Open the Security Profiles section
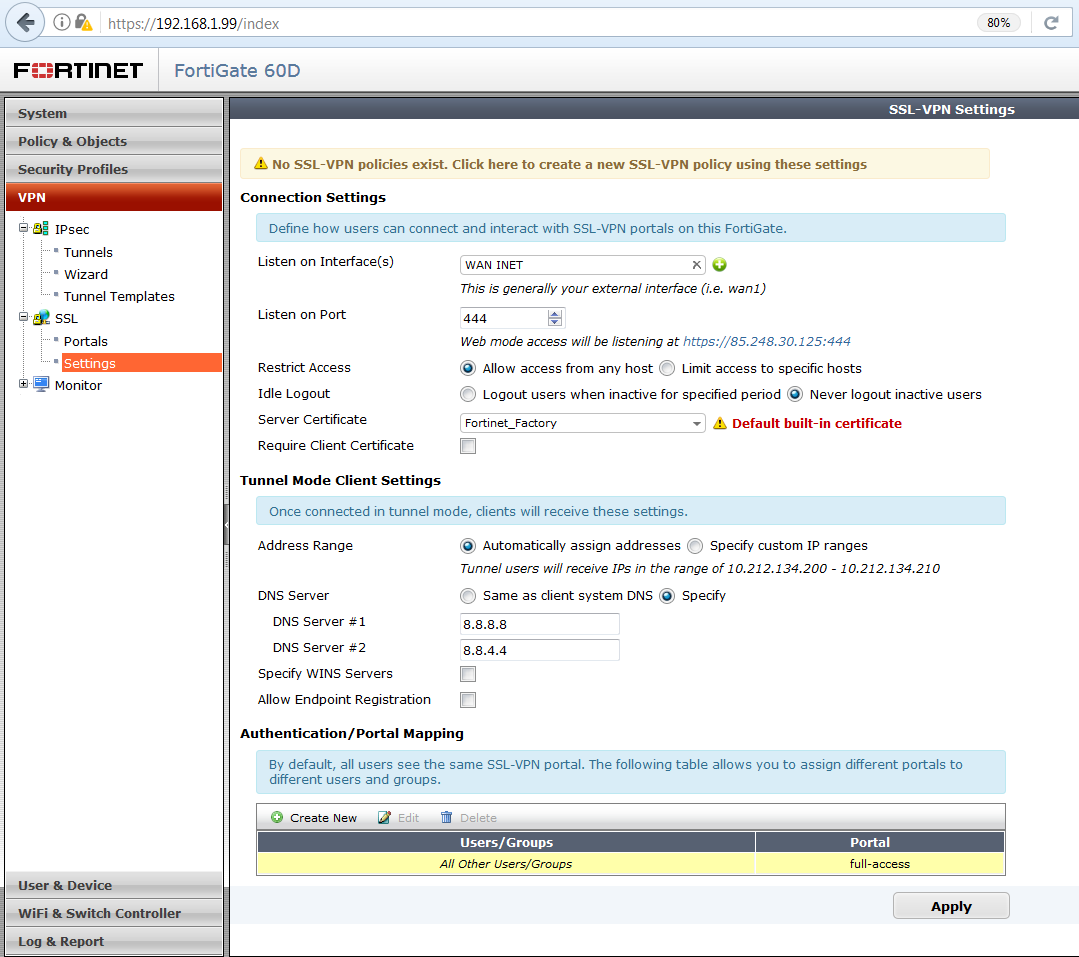The image size is (1079, 957). [x=114, y=169]
